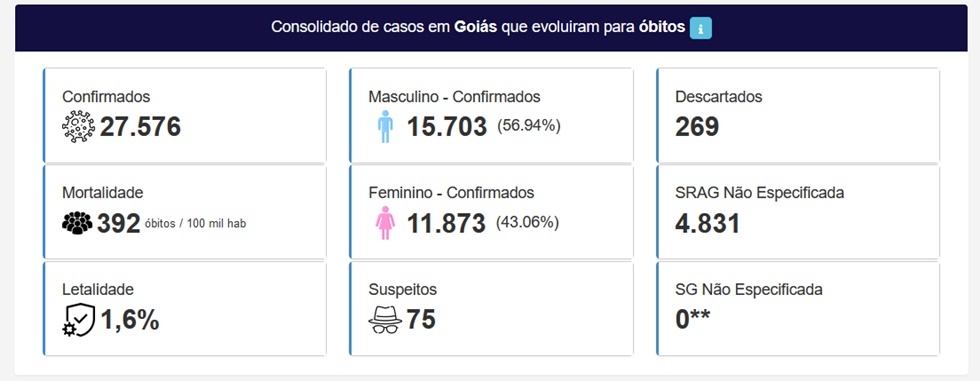Click the 11.873 female confirmed number

pos(446,224)
